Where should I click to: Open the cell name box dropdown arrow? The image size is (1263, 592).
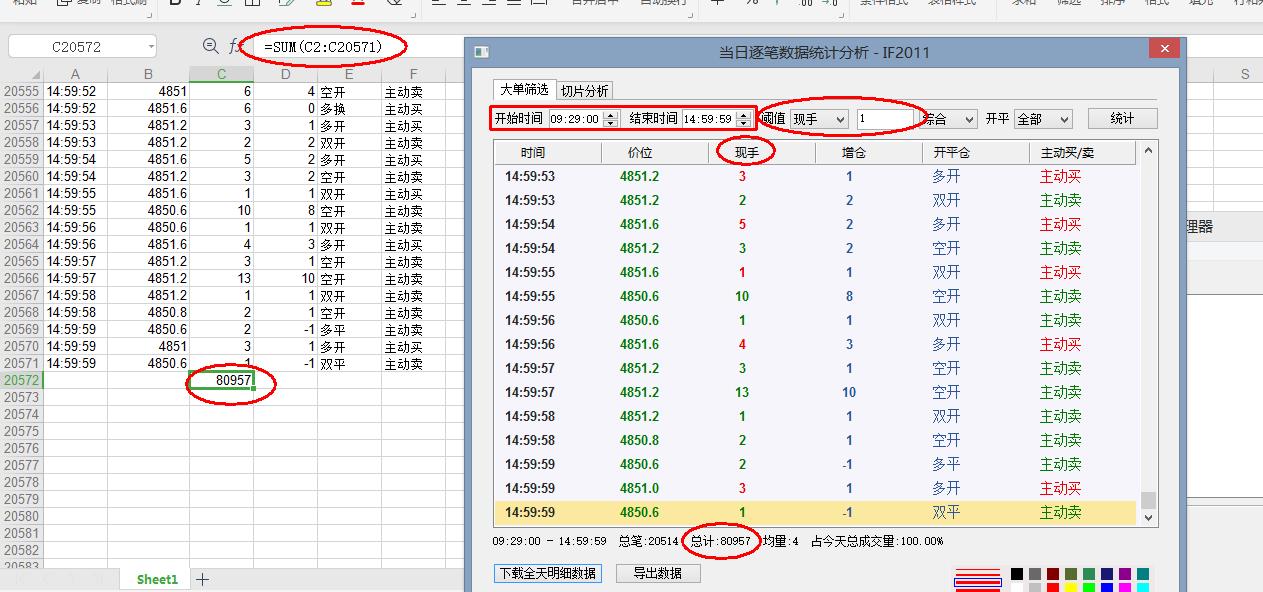[150, 46]
